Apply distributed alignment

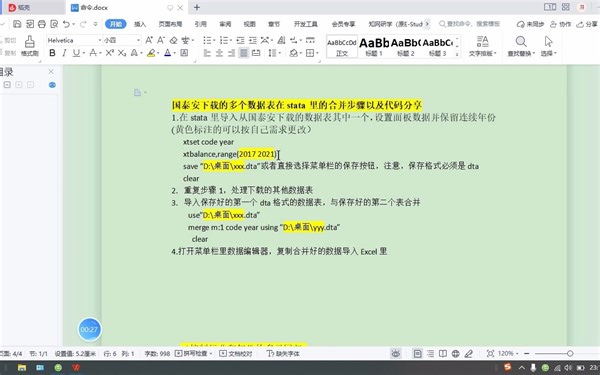click(256, 53)
